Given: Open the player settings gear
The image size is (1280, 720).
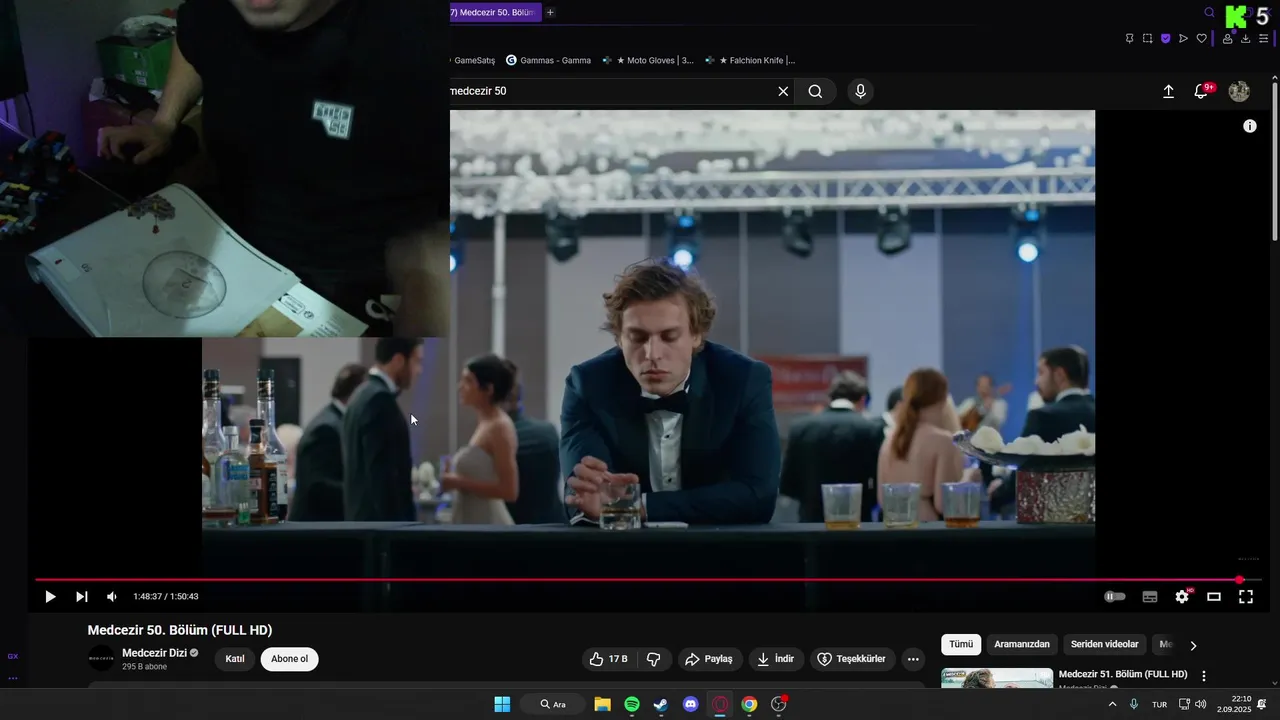Looking at the screenshot, I should [x=1182, y=597].
